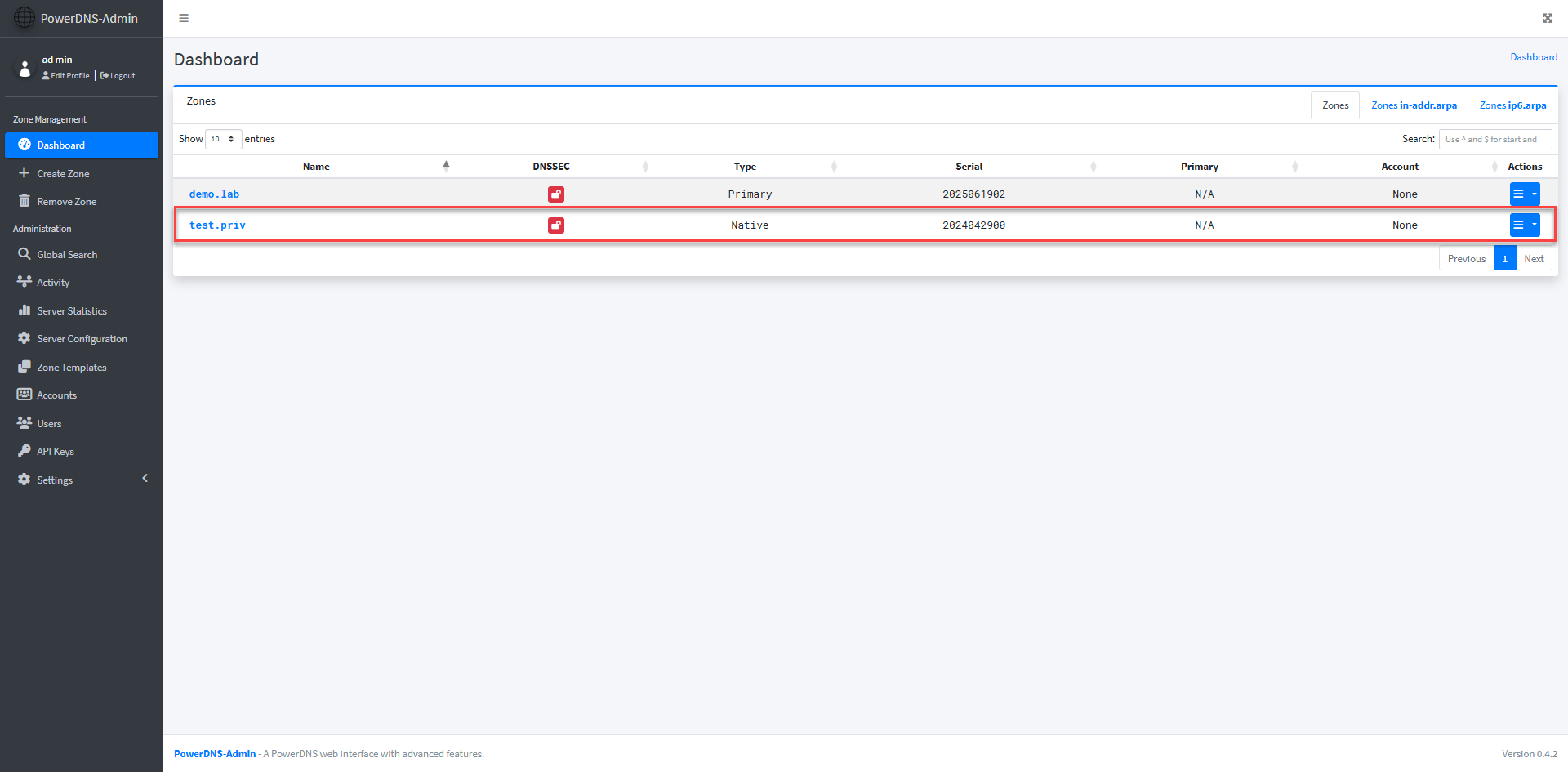
Task: Open Global Search magnifier icon
Action: [24, 254]
